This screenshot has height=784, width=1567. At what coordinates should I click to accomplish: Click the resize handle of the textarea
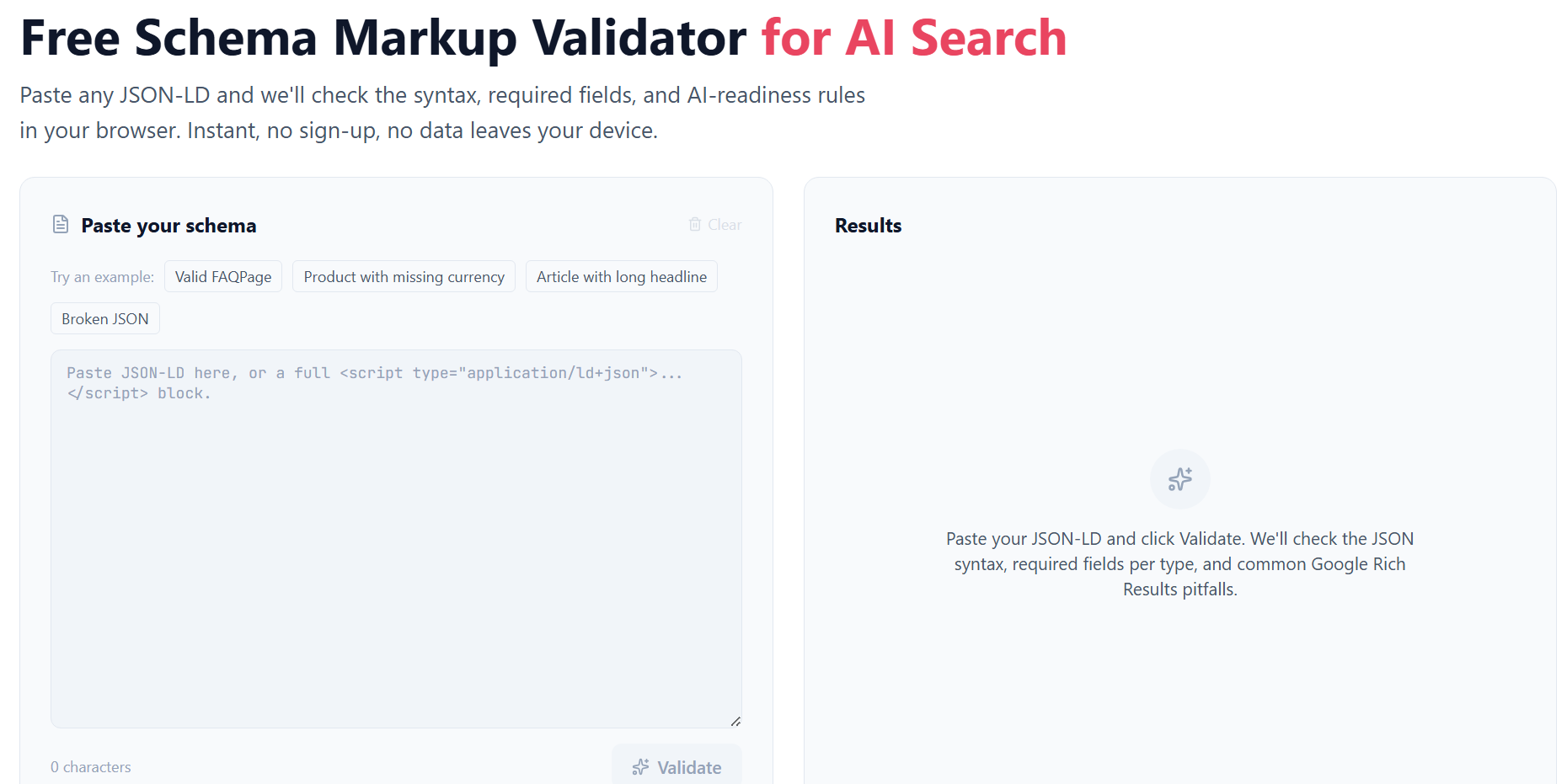pos(736,721)
